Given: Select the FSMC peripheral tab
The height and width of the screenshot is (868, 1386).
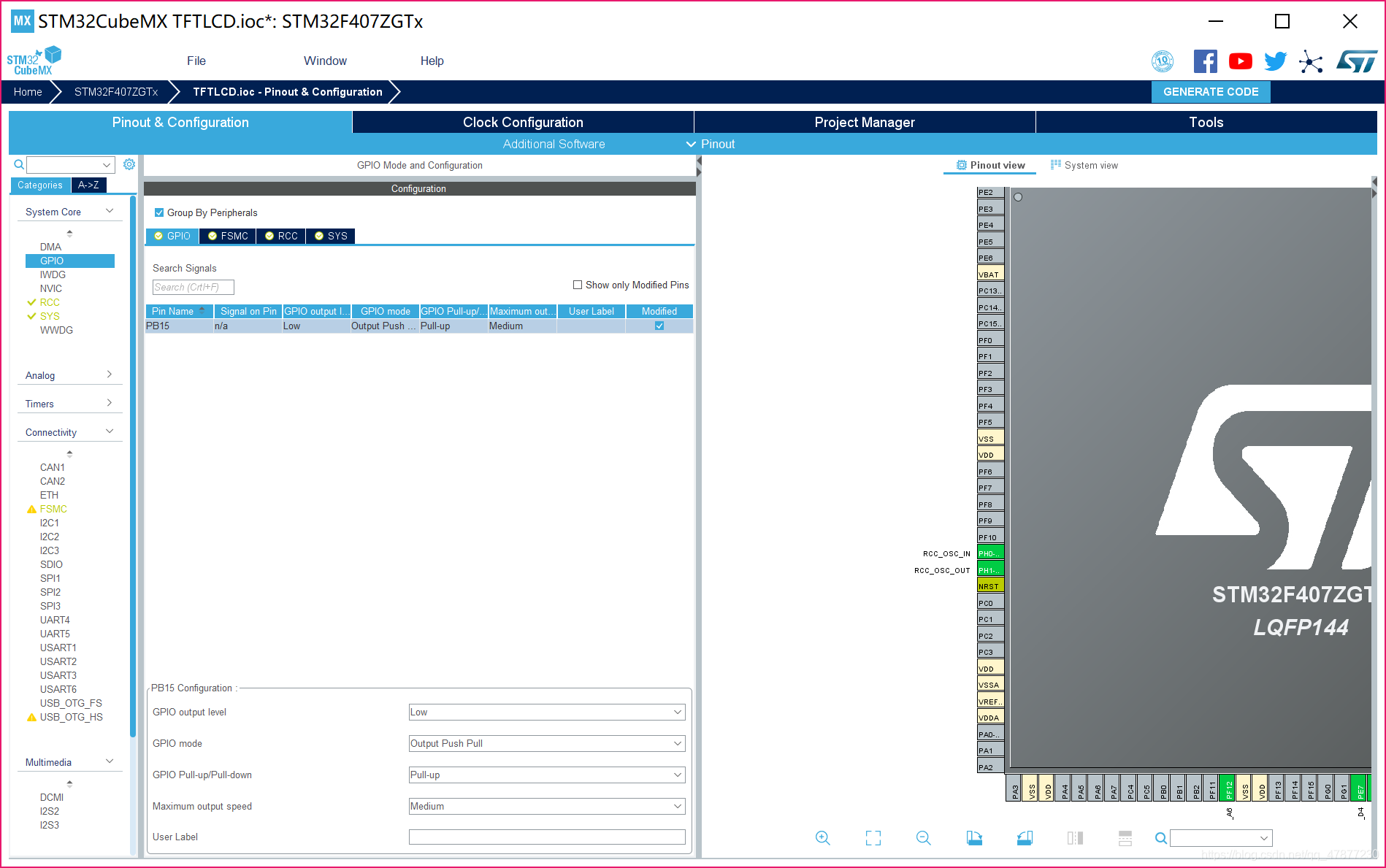Looking at the screenshot, I should pyautogui.click(x=228, y=236).
